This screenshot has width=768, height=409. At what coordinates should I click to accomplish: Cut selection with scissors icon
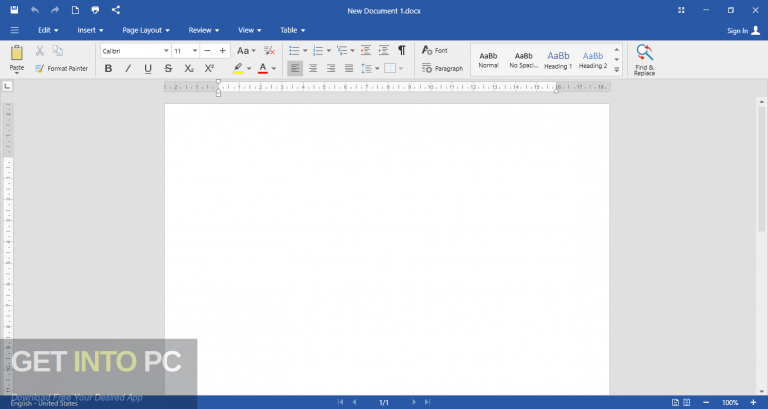[40, 50]
